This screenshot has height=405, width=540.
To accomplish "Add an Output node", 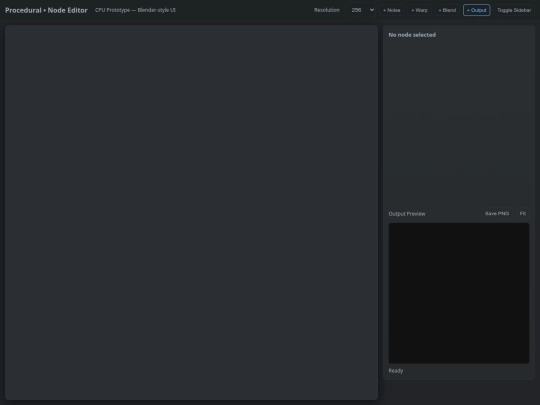I will click(476, 10).
